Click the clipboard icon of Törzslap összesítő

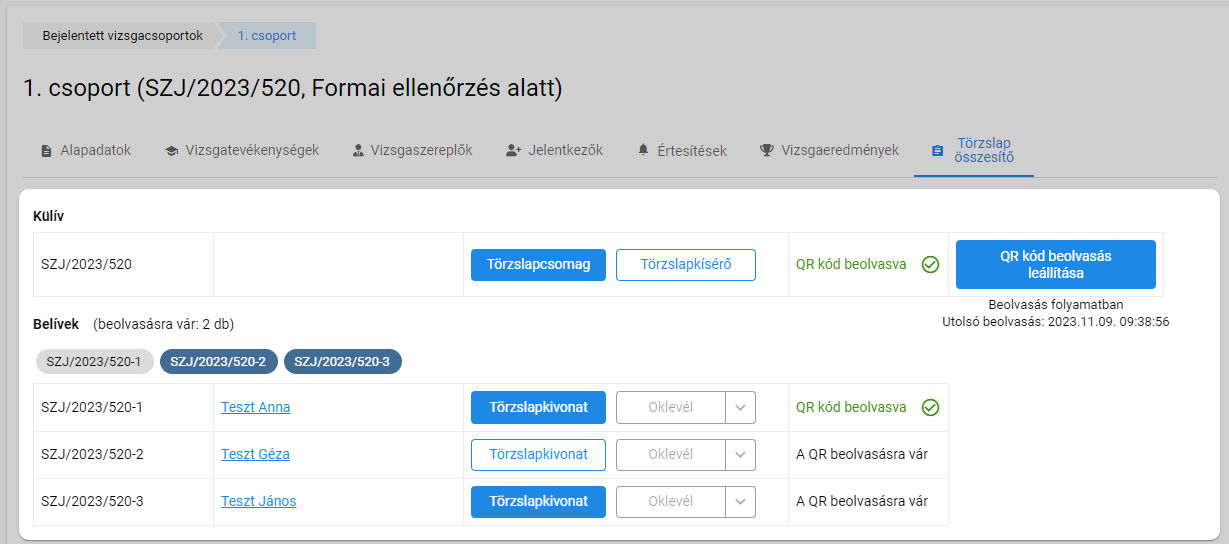pyautogui.click(x=937, y=151)
